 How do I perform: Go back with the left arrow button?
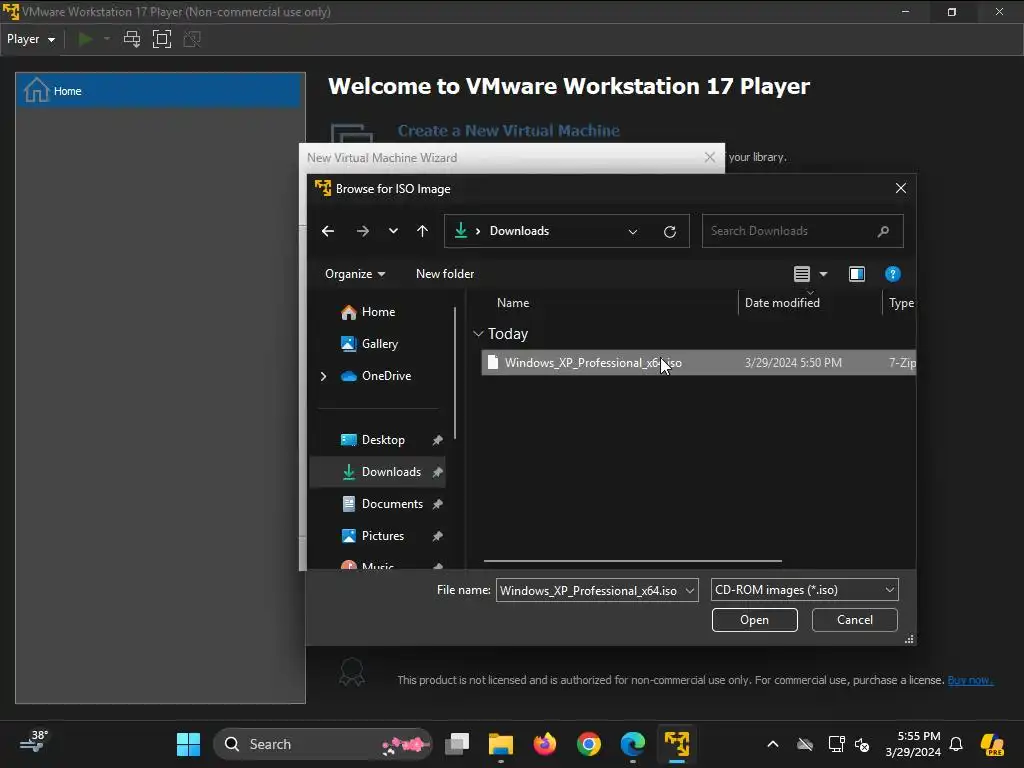click(x=328, y=231)
